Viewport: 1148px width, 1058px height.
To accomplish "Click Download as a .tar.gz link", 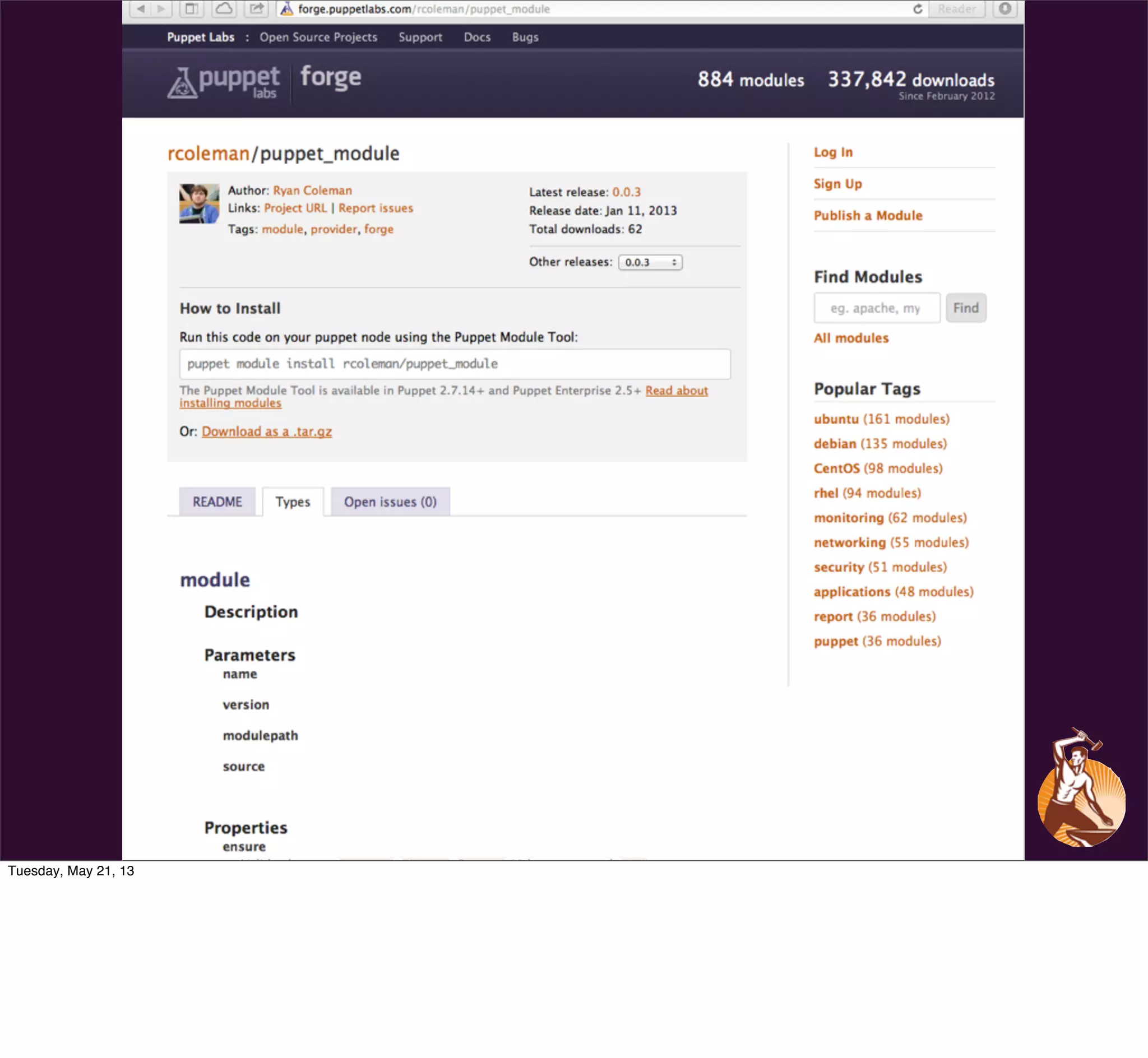I will pyautogui.click(x=266, y=431).
